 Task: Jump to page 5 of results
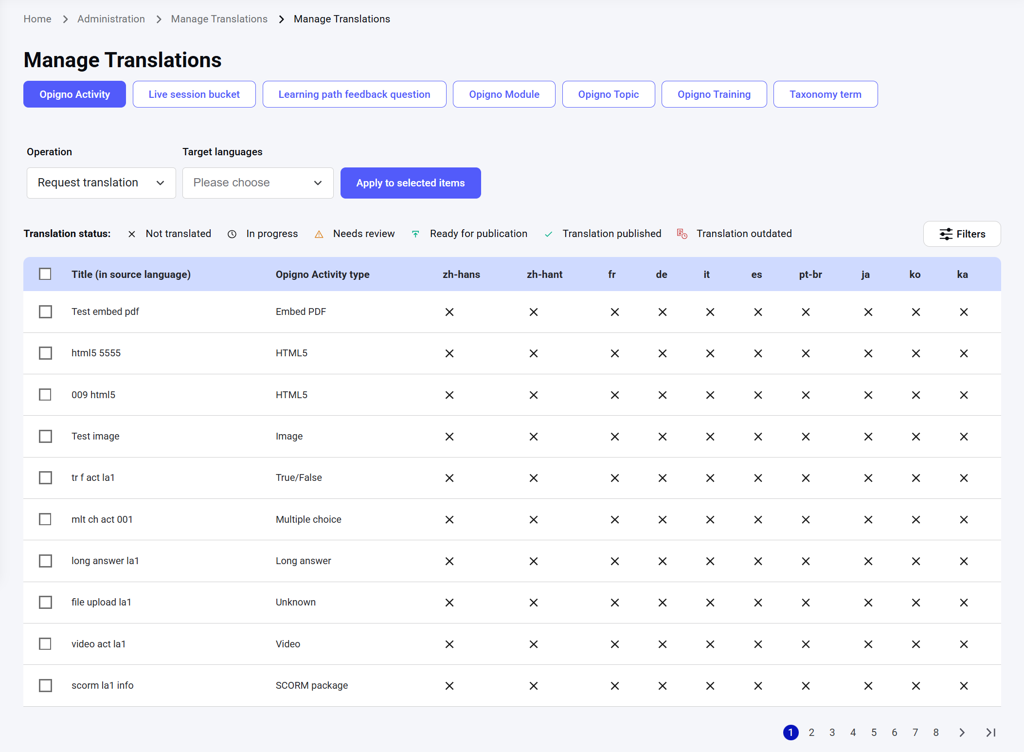pyautogui.click(x=874, y=732)
